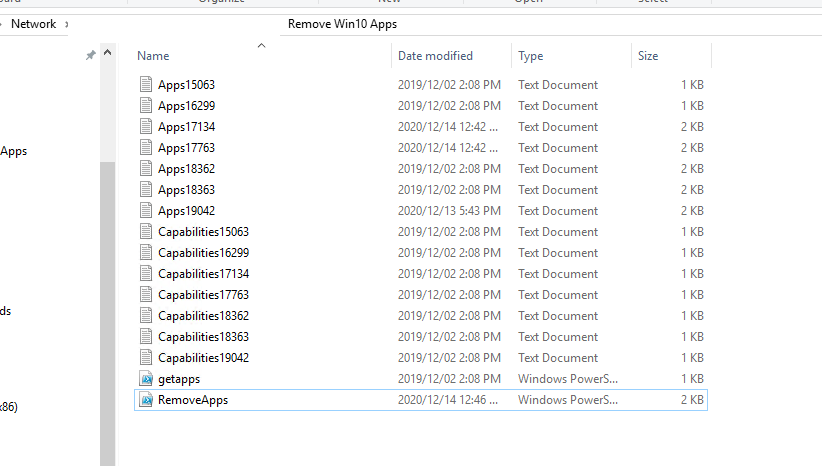Click Remove Win10 Apps in address path

[x=334, y=23]
